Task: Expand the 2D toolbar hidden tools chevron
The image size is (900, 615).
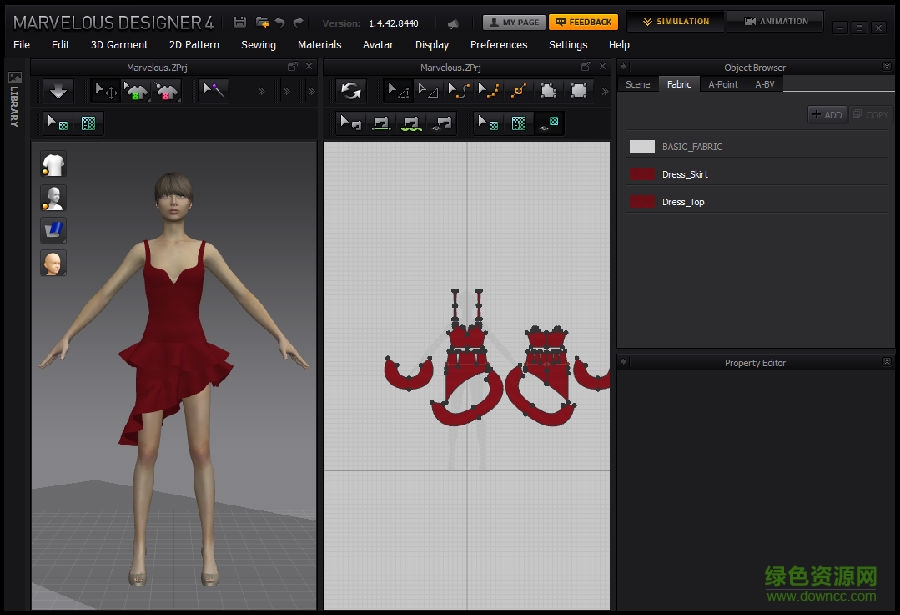Action: click(x=604, y=90)
